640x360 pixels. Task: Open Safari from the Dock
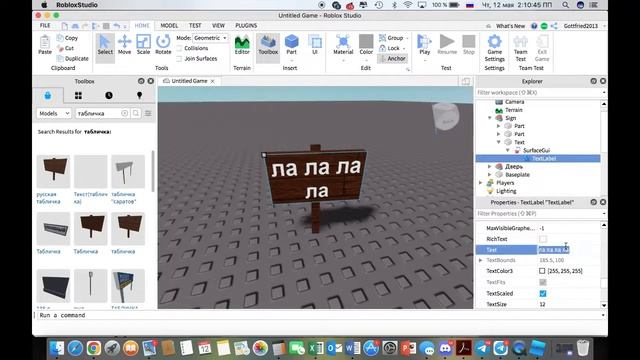pos(75,348)
